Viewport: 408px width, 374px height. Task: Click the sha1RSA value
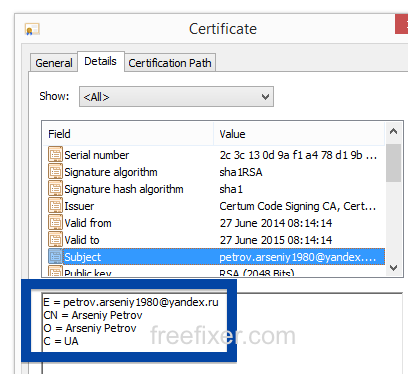coord(241,172)
